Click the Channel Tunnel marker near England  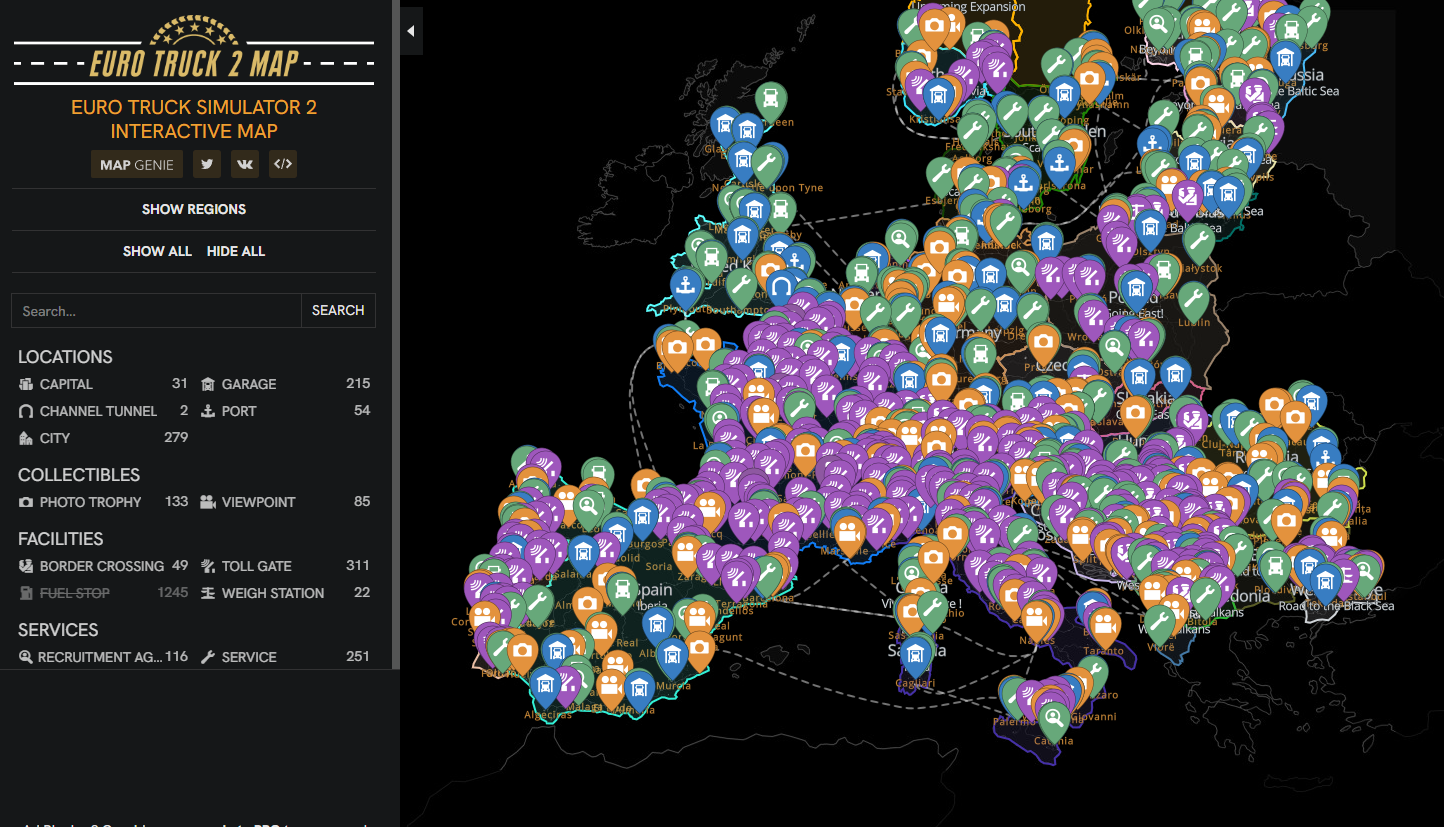point(782,290)
